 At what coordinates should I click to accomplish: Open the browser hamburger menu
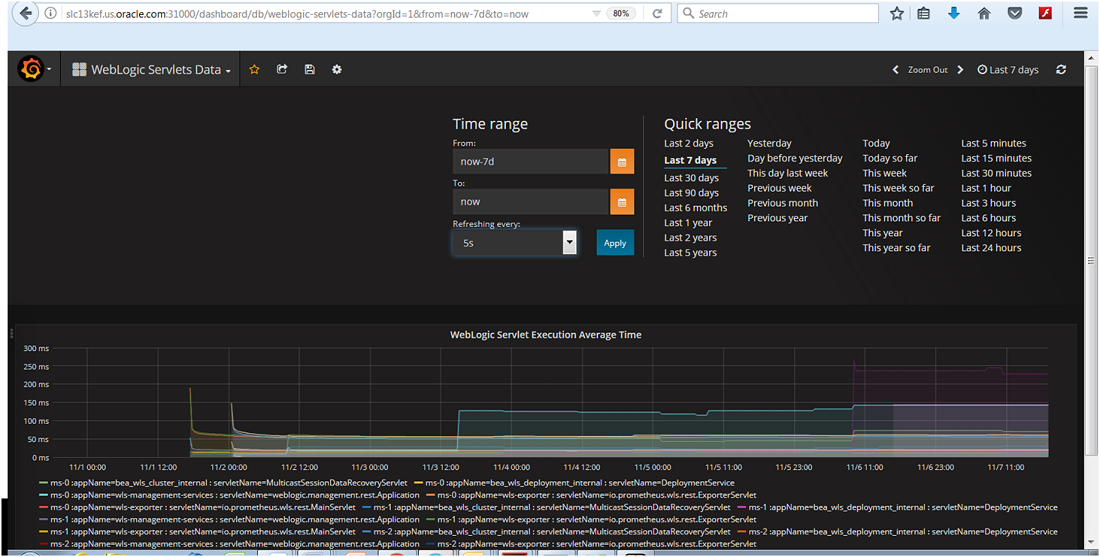click(1081, 13)
